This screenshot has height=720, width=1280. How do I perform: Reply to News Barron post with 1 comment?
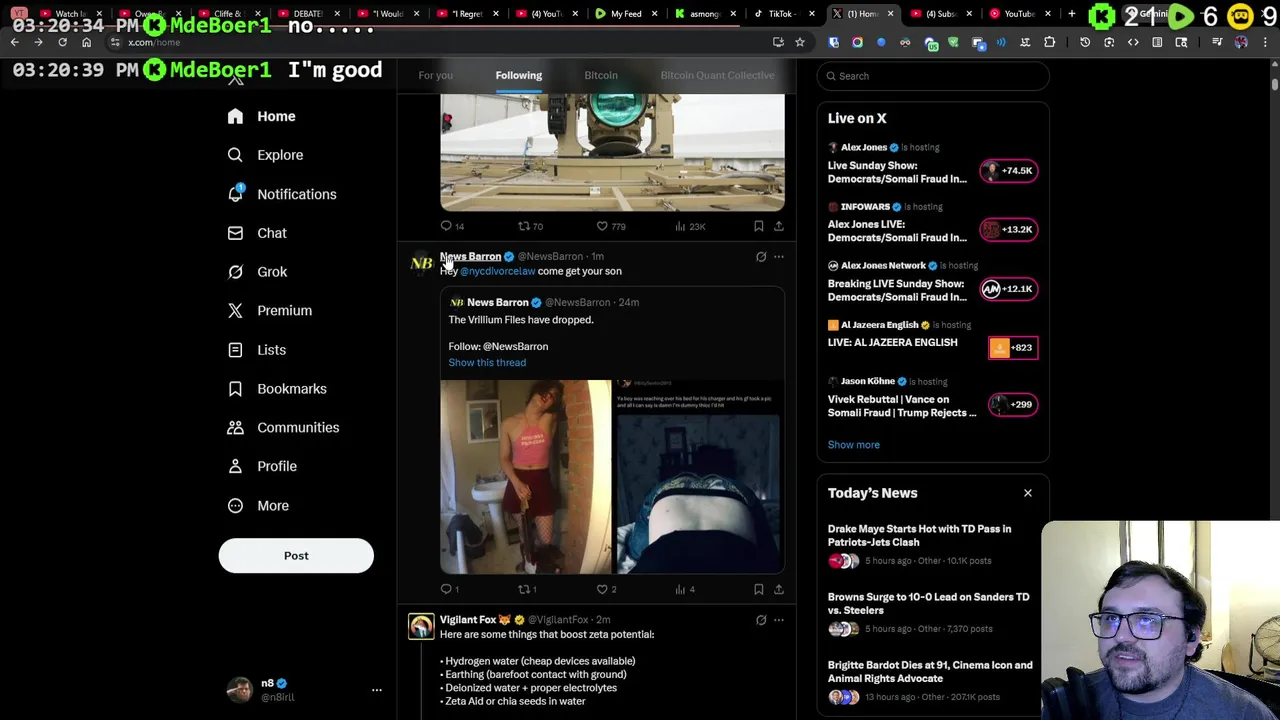[450, 589]
